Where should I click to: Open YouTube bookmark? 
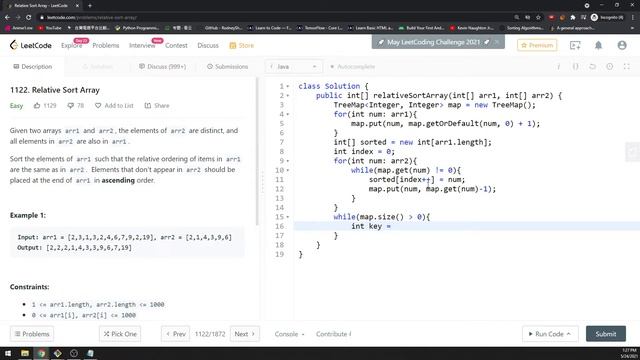tap(50, 28)
